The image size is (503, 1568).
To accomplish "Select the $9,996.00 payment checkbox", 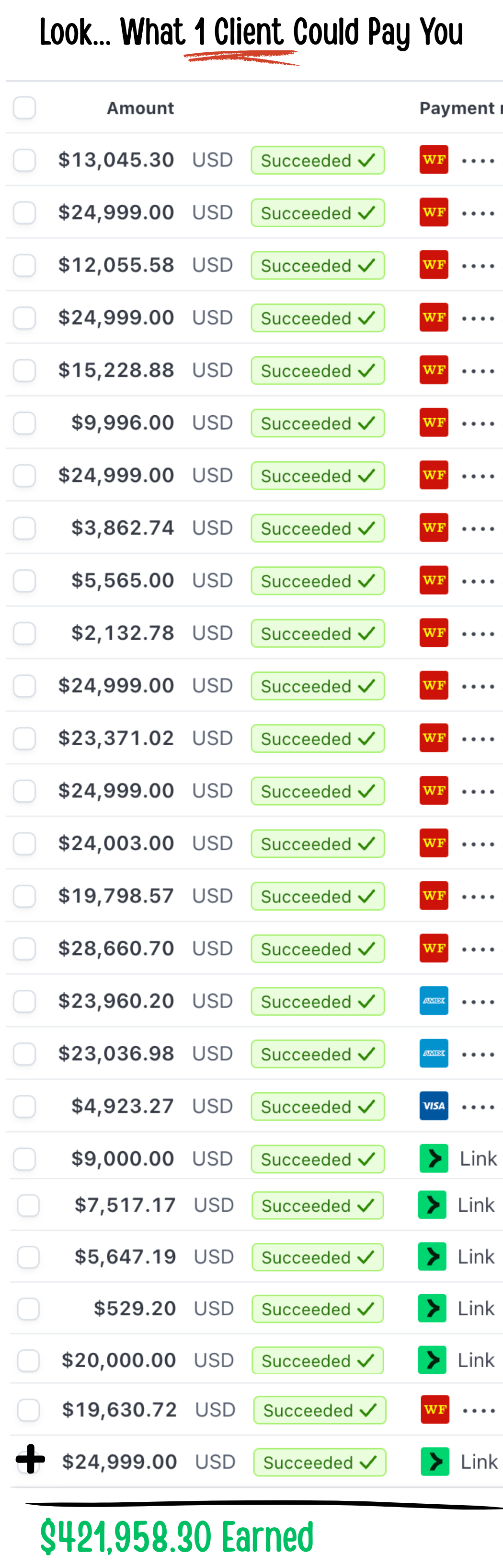I will [x=24, y=423].
